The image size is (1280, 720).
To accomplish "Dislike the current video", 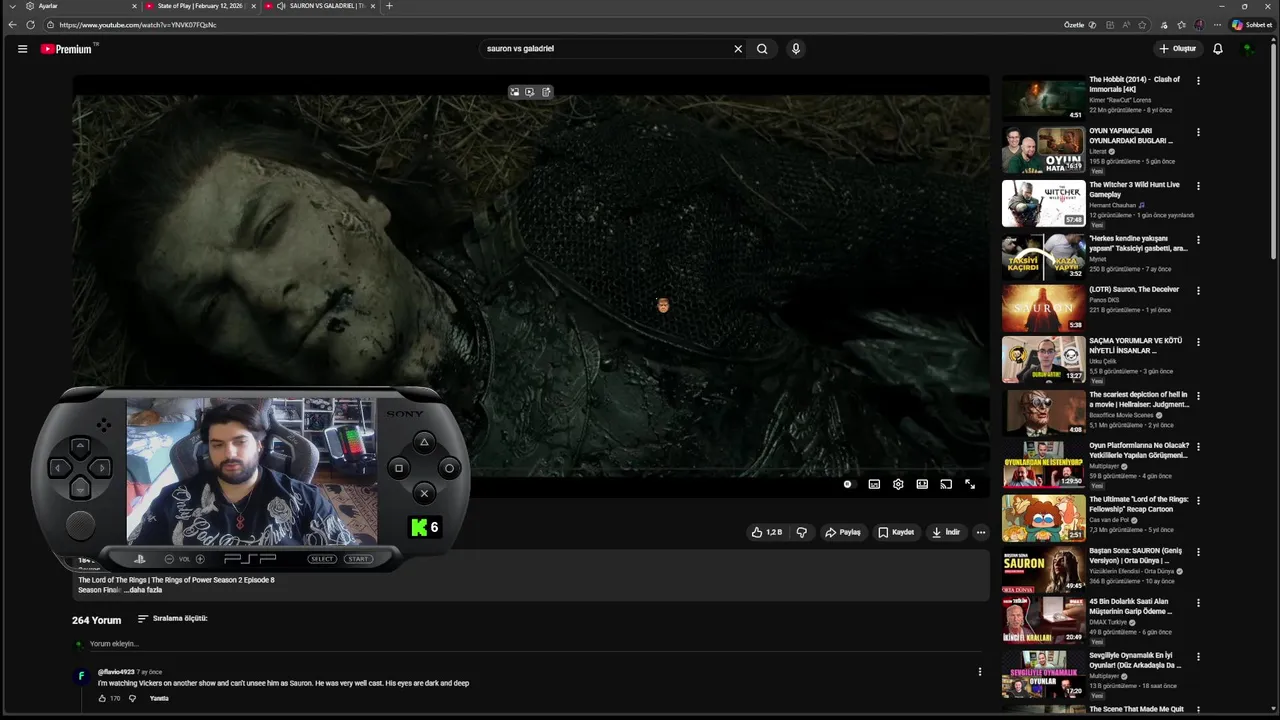I will tap(801, 532).
